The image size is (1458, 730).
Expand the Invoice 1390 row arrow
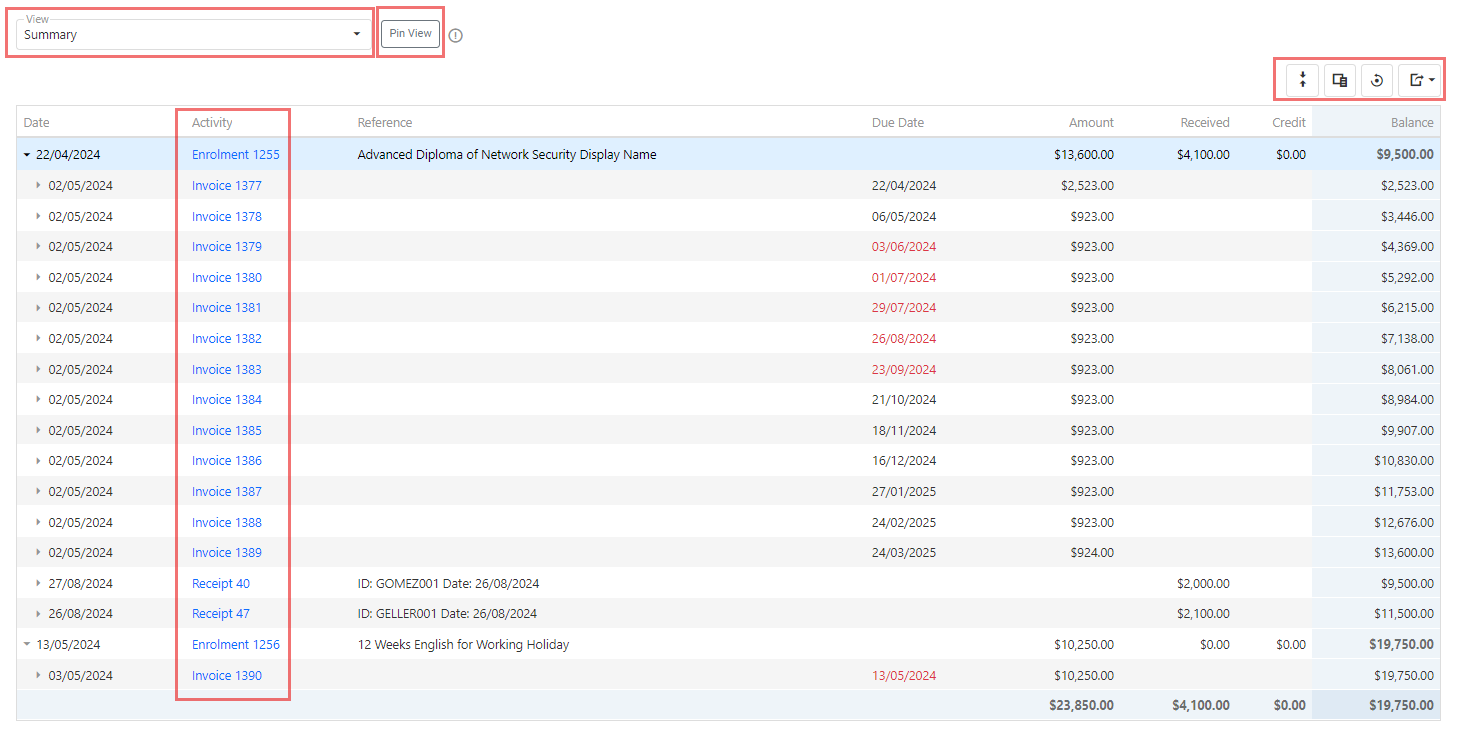click(39, 676)
